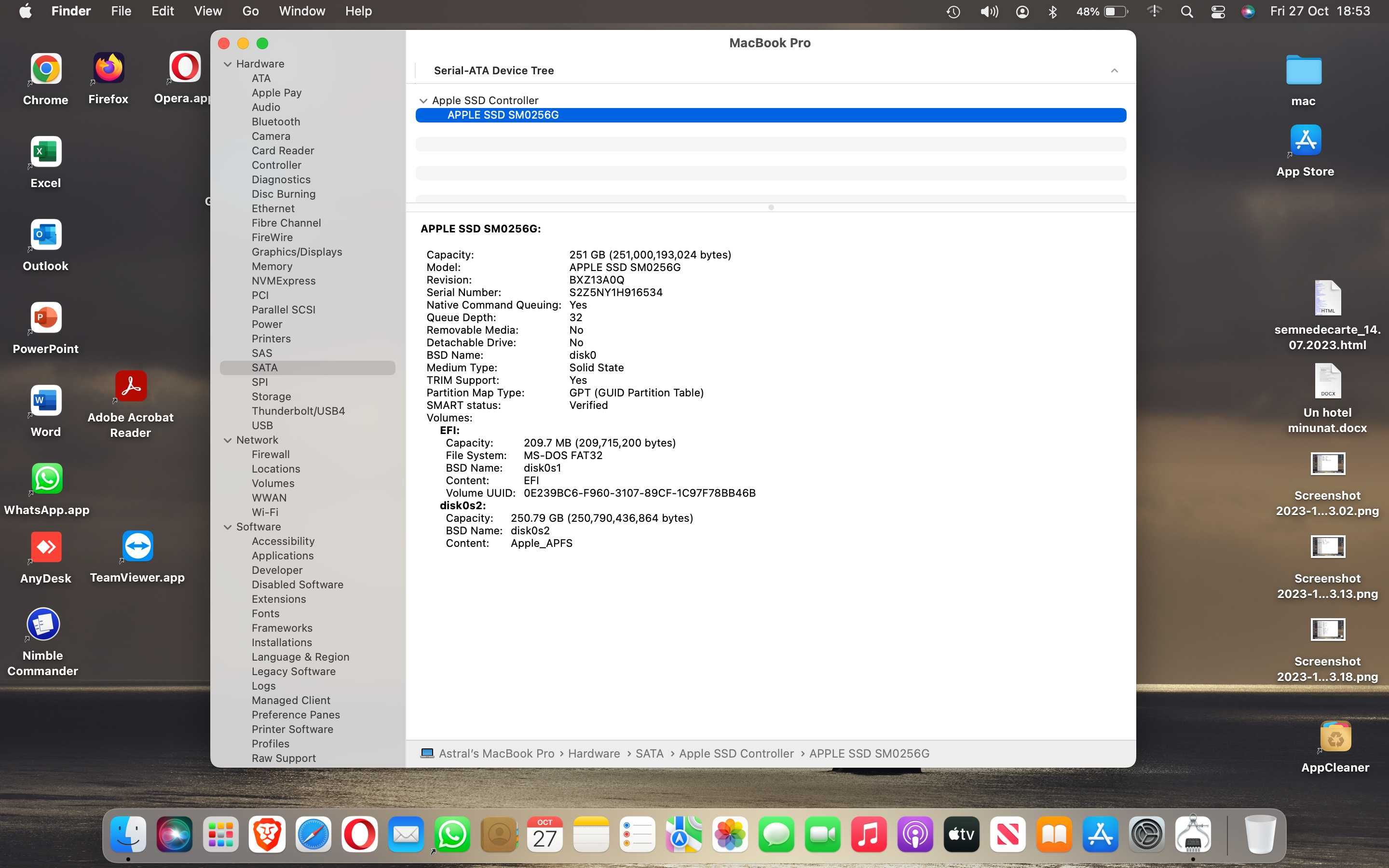
Task: Click the Siri icon in Dock
Action: coord(174,834)
